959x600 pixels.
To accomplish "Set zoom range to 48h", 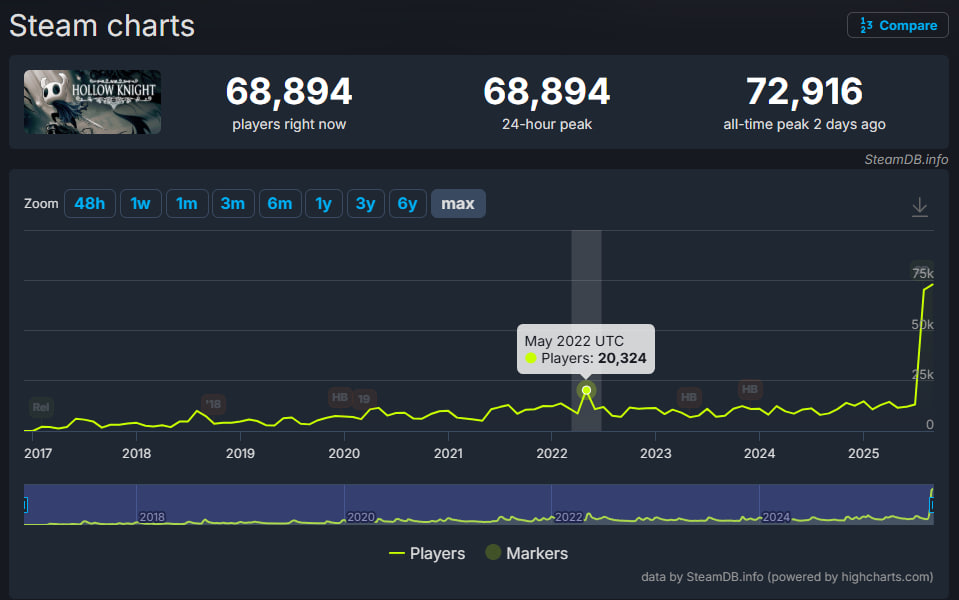I will pos(89,204).
